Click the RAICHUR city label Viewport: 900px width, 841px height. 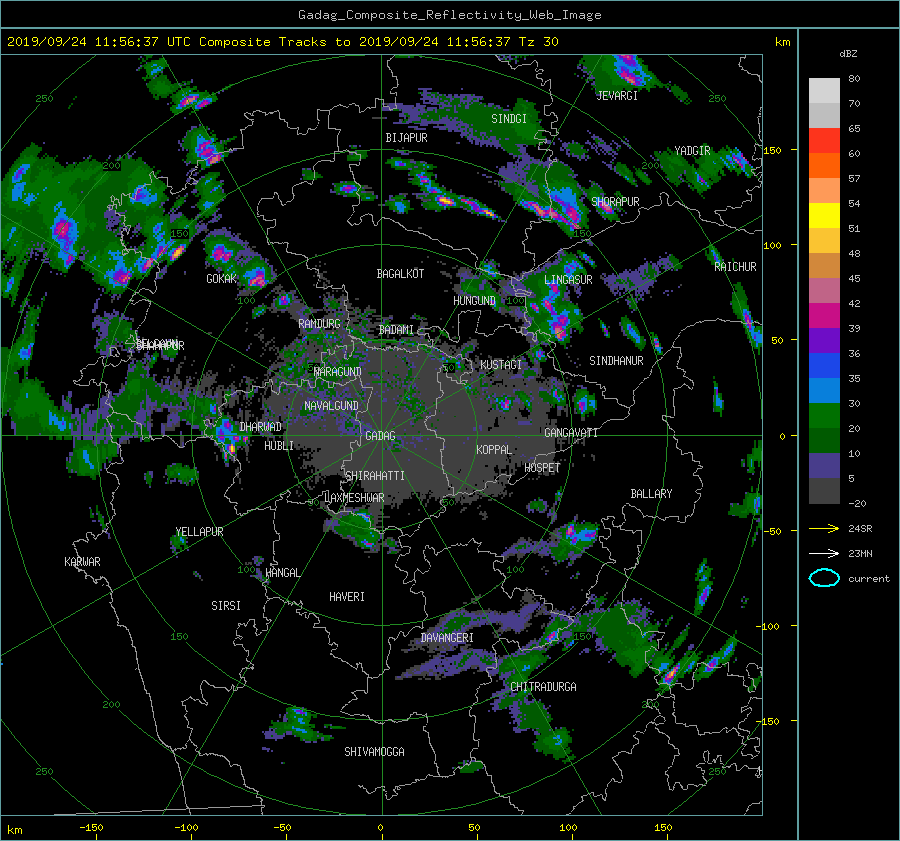[x=735, y=267]
